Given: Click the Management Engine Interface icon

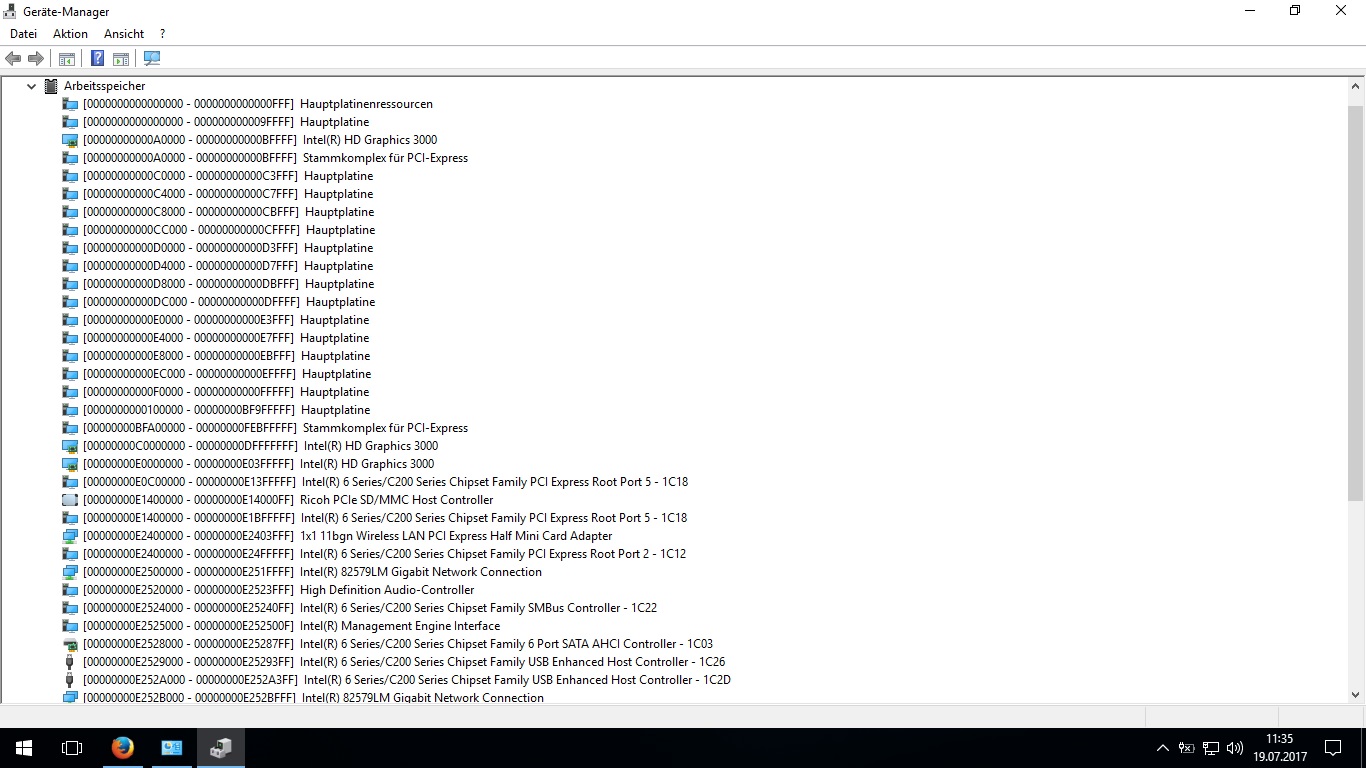Looking at the screenshot, I should [x=70, y=626].
